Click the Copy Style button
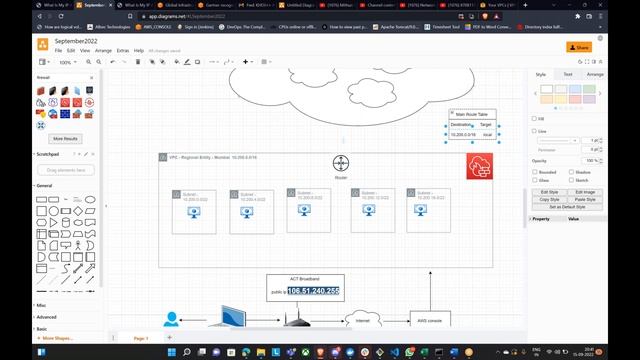Image resolution: width=640 pixels, height=360 pixels. pyautogui.click(x=549, y=200)
